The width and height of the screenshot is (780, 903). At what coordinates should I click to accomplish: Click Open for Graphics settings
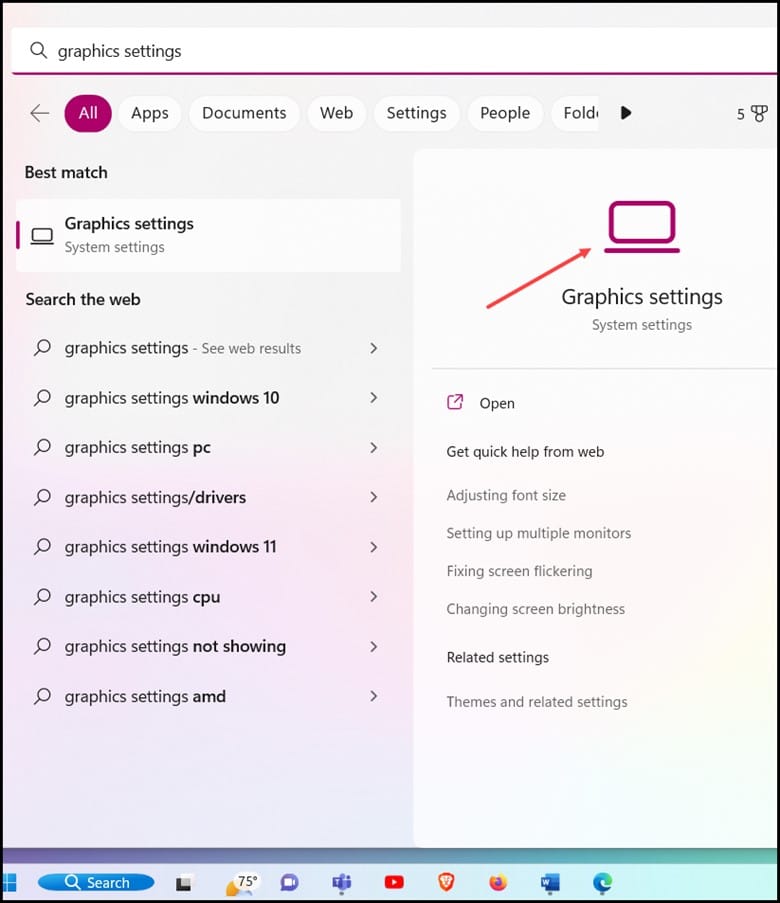(496, 403)
